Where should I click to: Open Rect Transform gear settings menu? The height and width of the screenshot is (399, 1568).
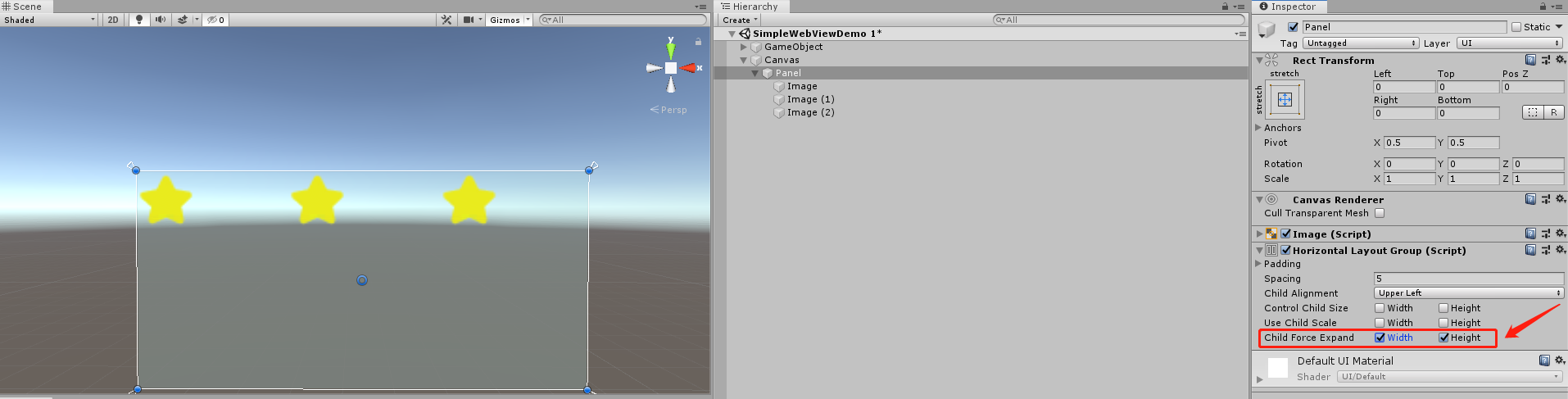pyautogui.click(x=1560, y=60)
